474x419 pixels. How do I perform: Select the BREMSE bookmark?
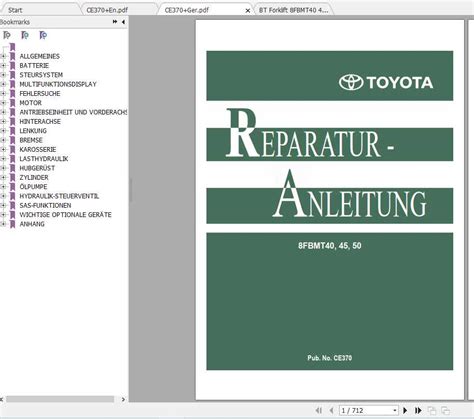click(31, 140)
